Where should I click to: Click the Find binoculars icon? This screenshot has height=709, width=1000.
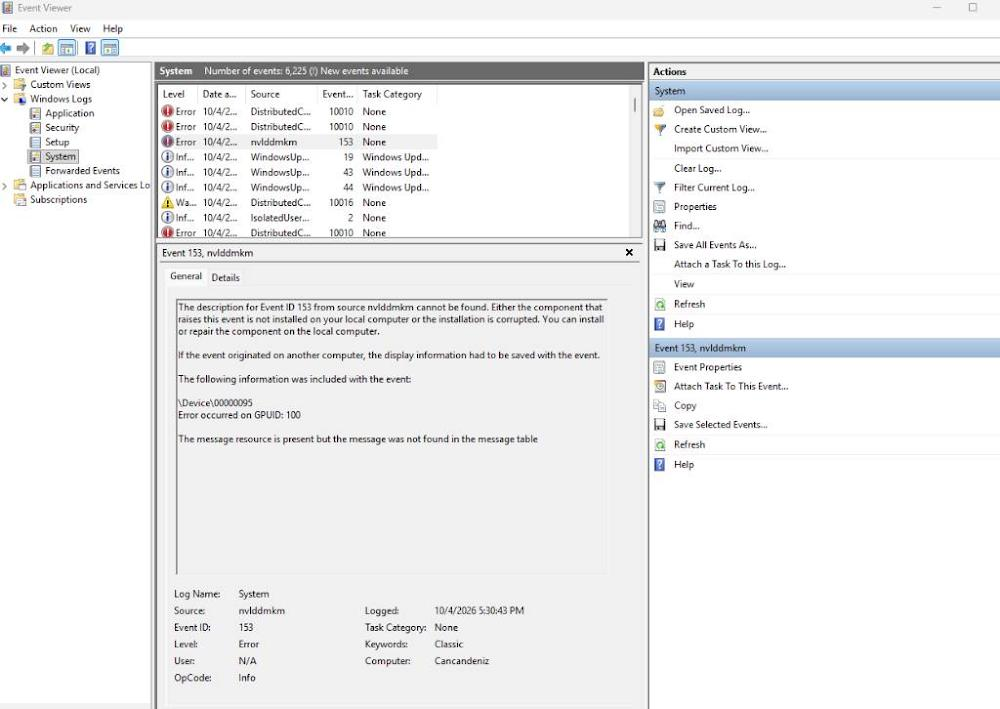tap(660, 226)
